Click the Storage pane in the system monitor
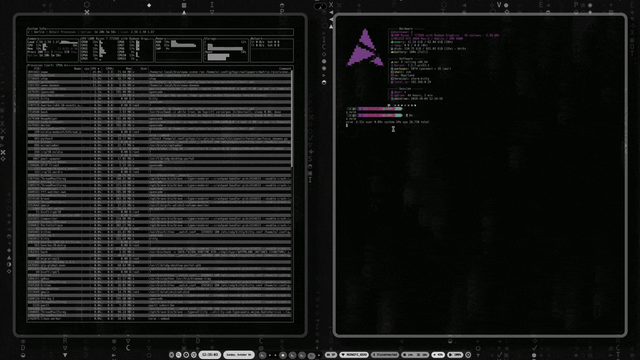Viewport: 640px width, 360px height. tap(226, 50)
